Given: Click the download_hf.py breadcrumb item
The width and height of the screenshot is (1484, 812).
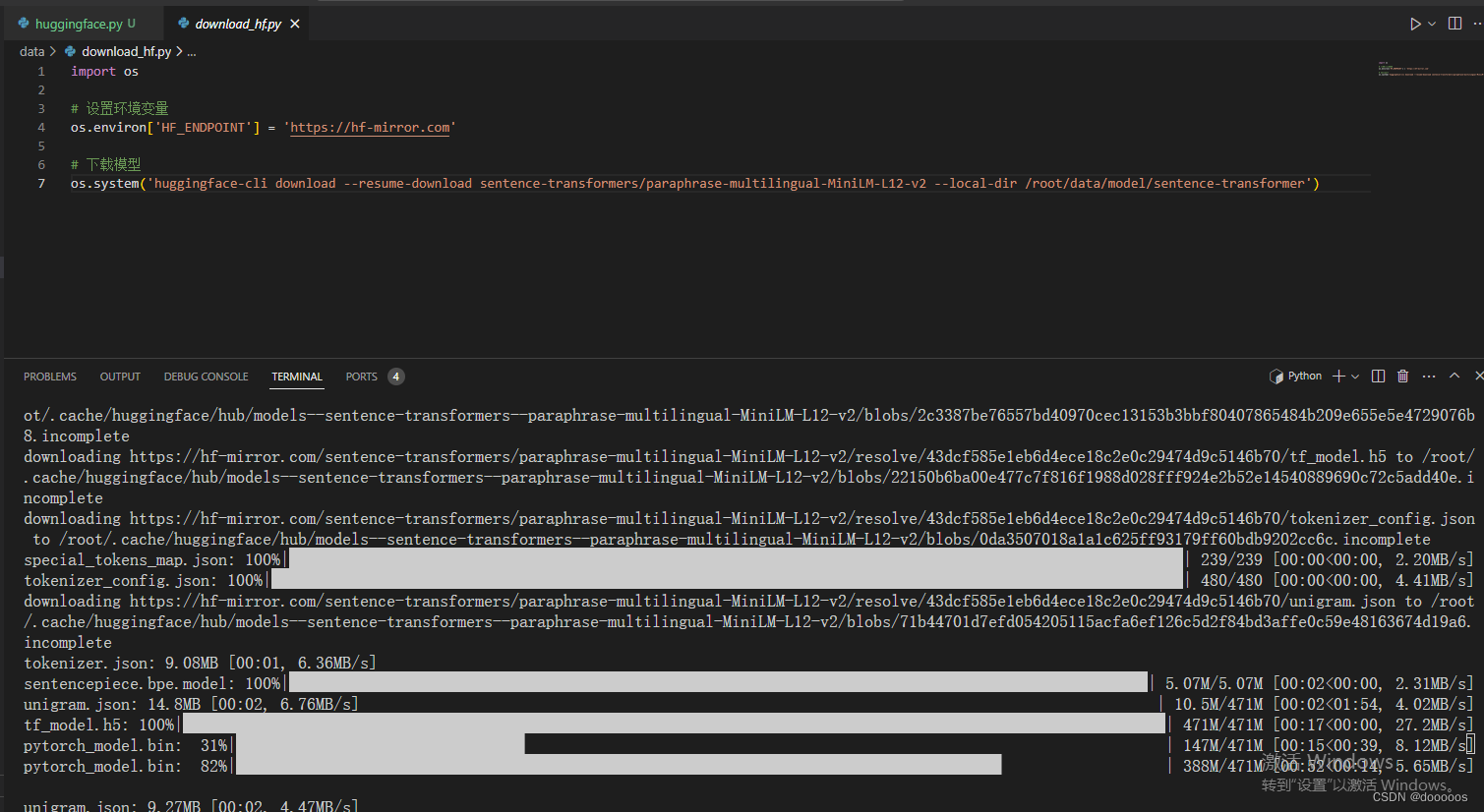Looking at the screenshot, I should [x=126, y=51].
